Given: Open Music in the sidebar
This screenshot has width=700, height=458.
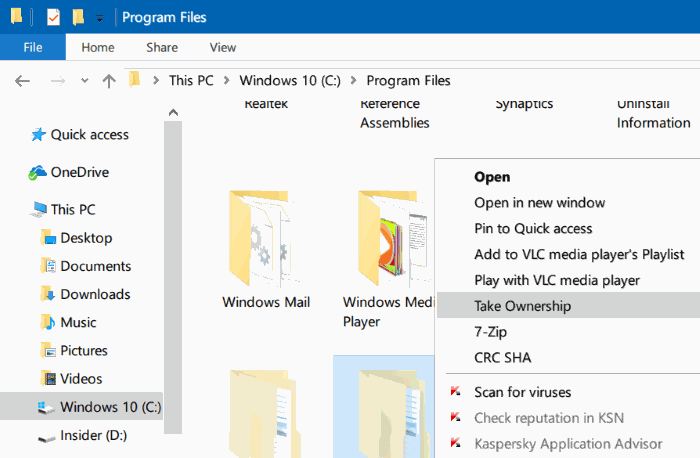Looking at the screenshot, I should pos(78,322).
